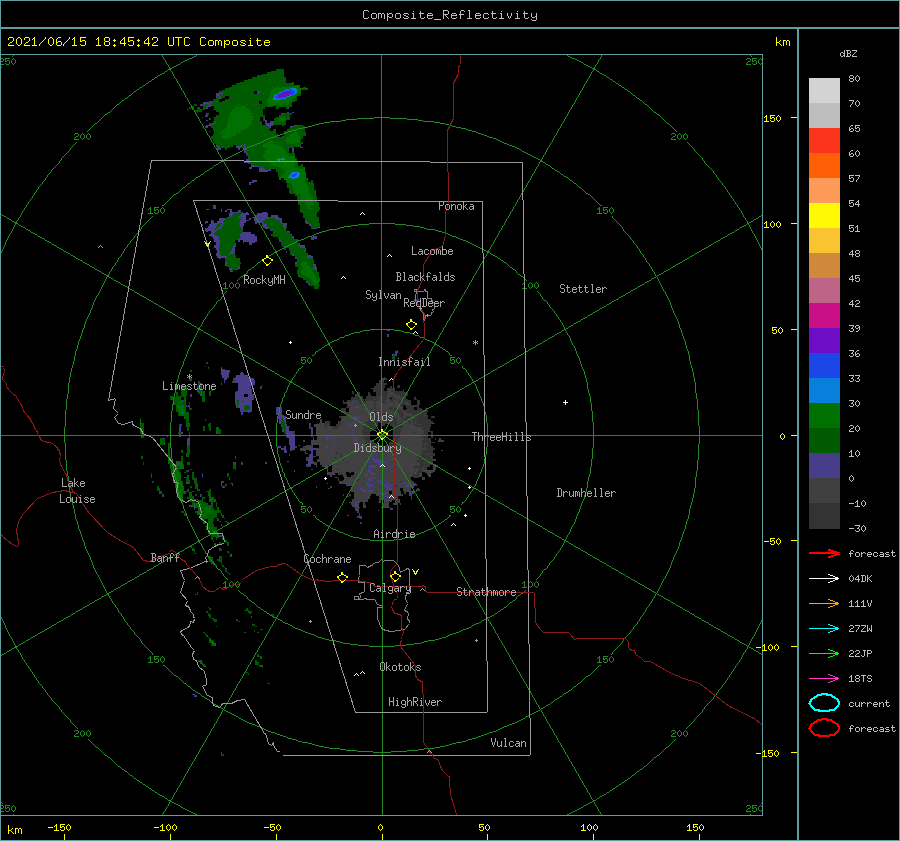This screenshot has width=900, height=841.
Task: Pick the red swatch in the dBZ scale
Action: point(824,140)
